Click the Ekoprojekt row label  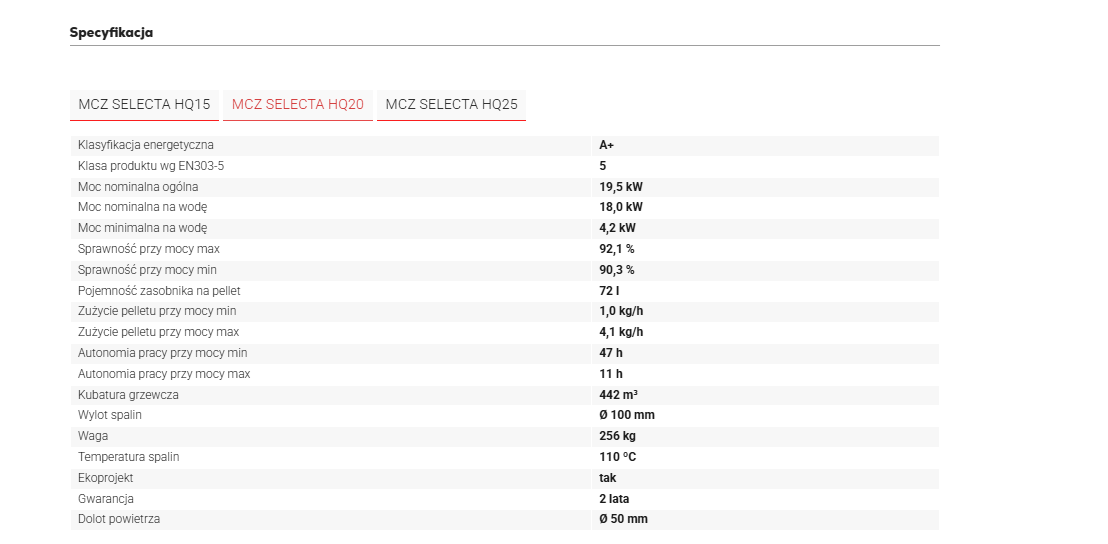pos(105,478)
